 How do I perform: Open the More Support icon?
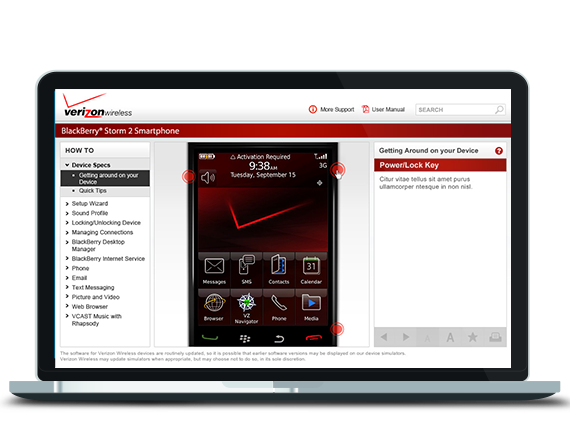(x=313, y=109)
